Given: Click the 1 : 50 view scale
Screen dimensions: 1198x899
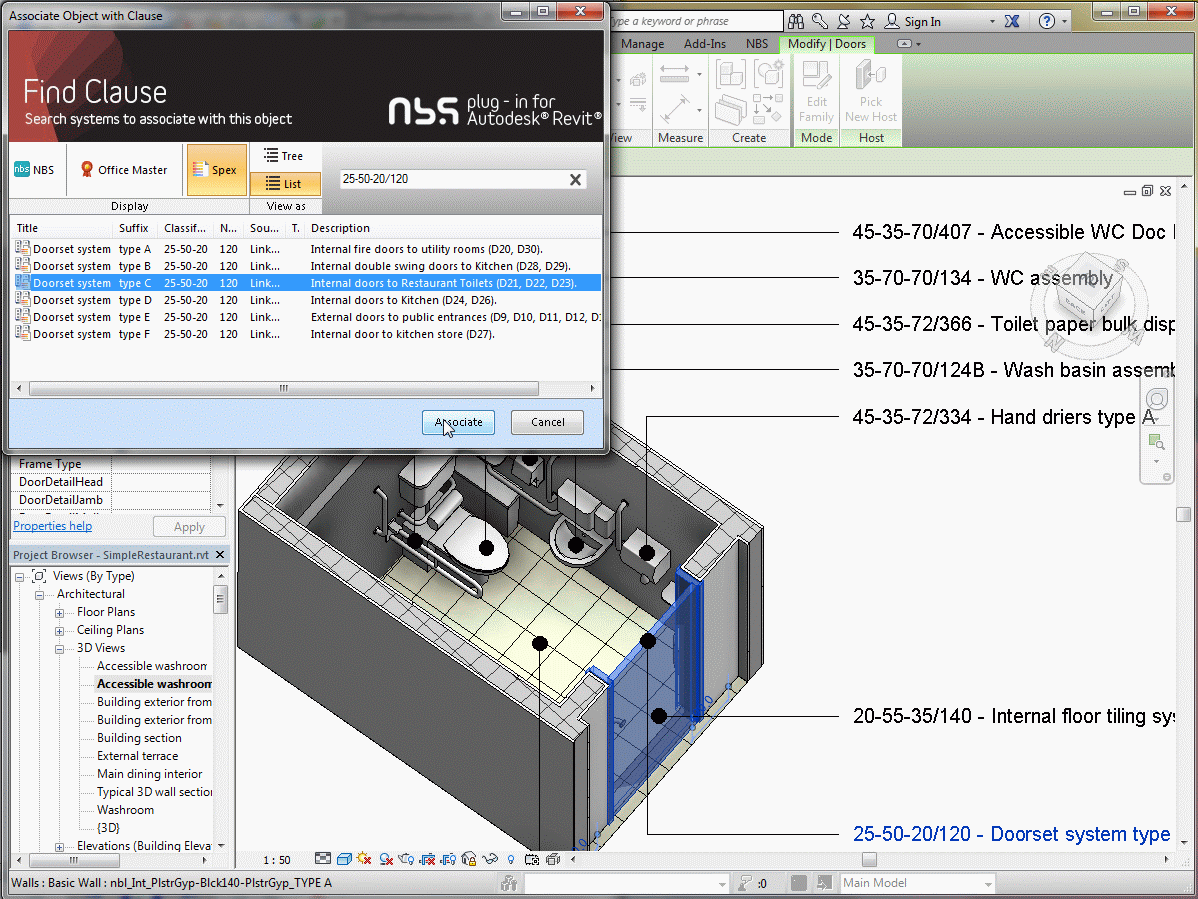Looking at the screenshot, I should pos(277,860).
